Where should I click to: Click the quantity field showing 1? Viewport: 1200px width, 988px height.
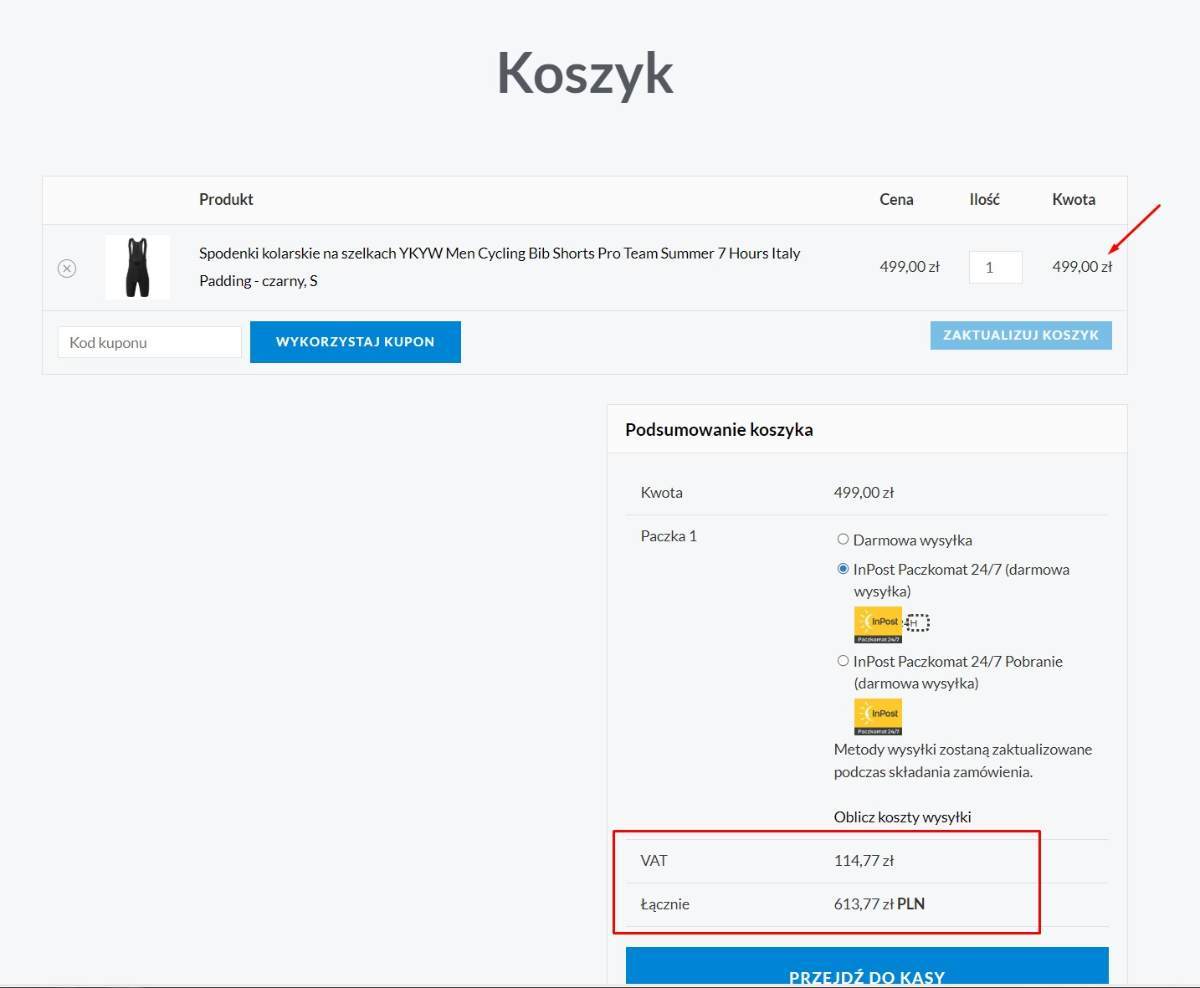tap(995, 267)
